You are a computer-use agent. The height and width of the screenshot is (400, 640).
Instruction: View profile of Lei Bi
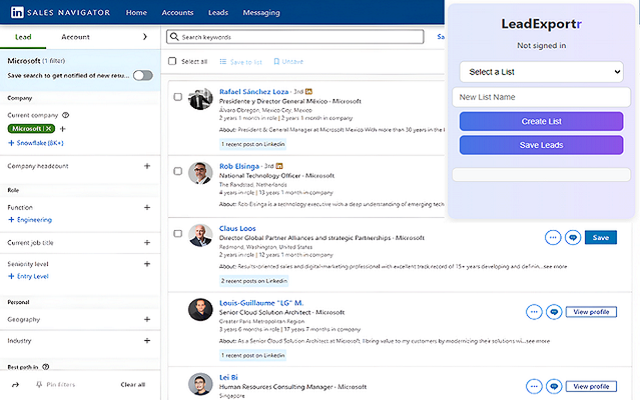click(591, 386)
